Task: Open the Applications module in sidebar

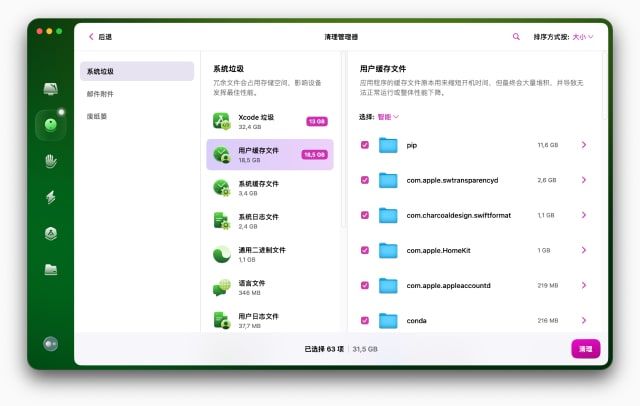Action: [x=51, y=233]
